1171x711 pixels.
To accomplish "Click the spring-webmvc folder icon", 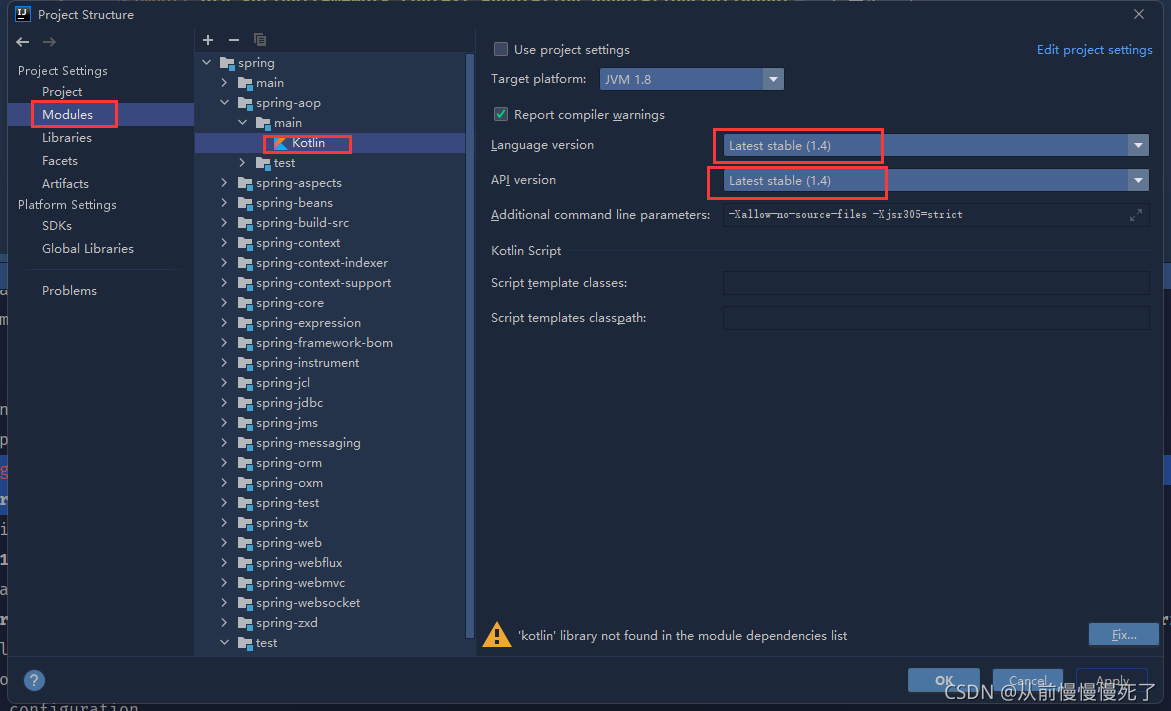I will [245, 583].
